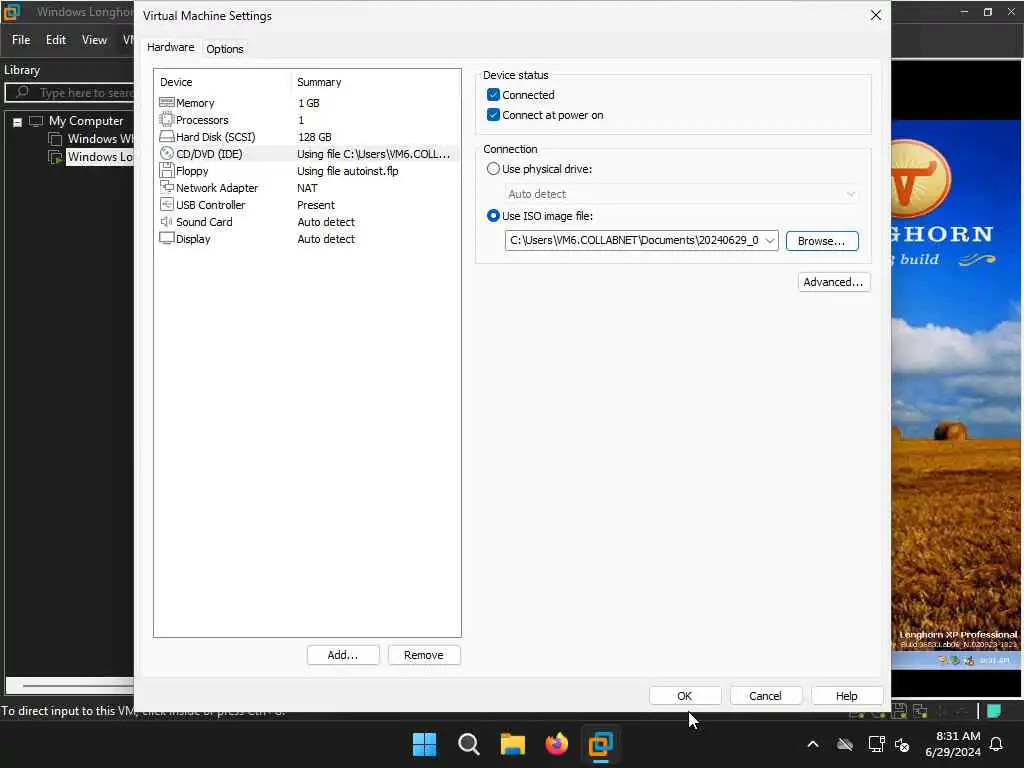Select the Memory device icon
This screenshot has width=1024, height=768.
click(167, 103)
